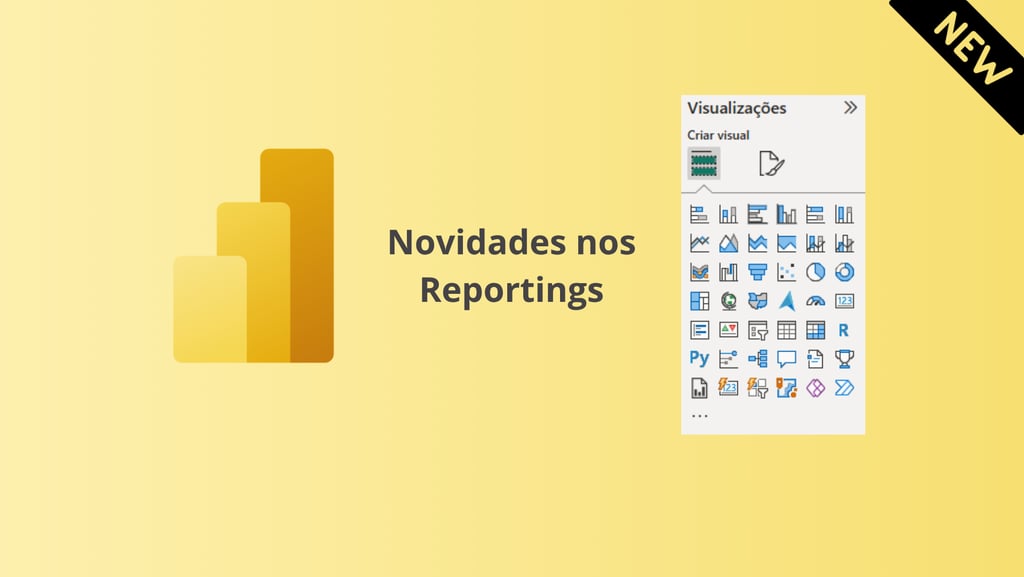The image size is (1024, 577).
Task: Click the Criar visual label
Action: tap(718, 135)
